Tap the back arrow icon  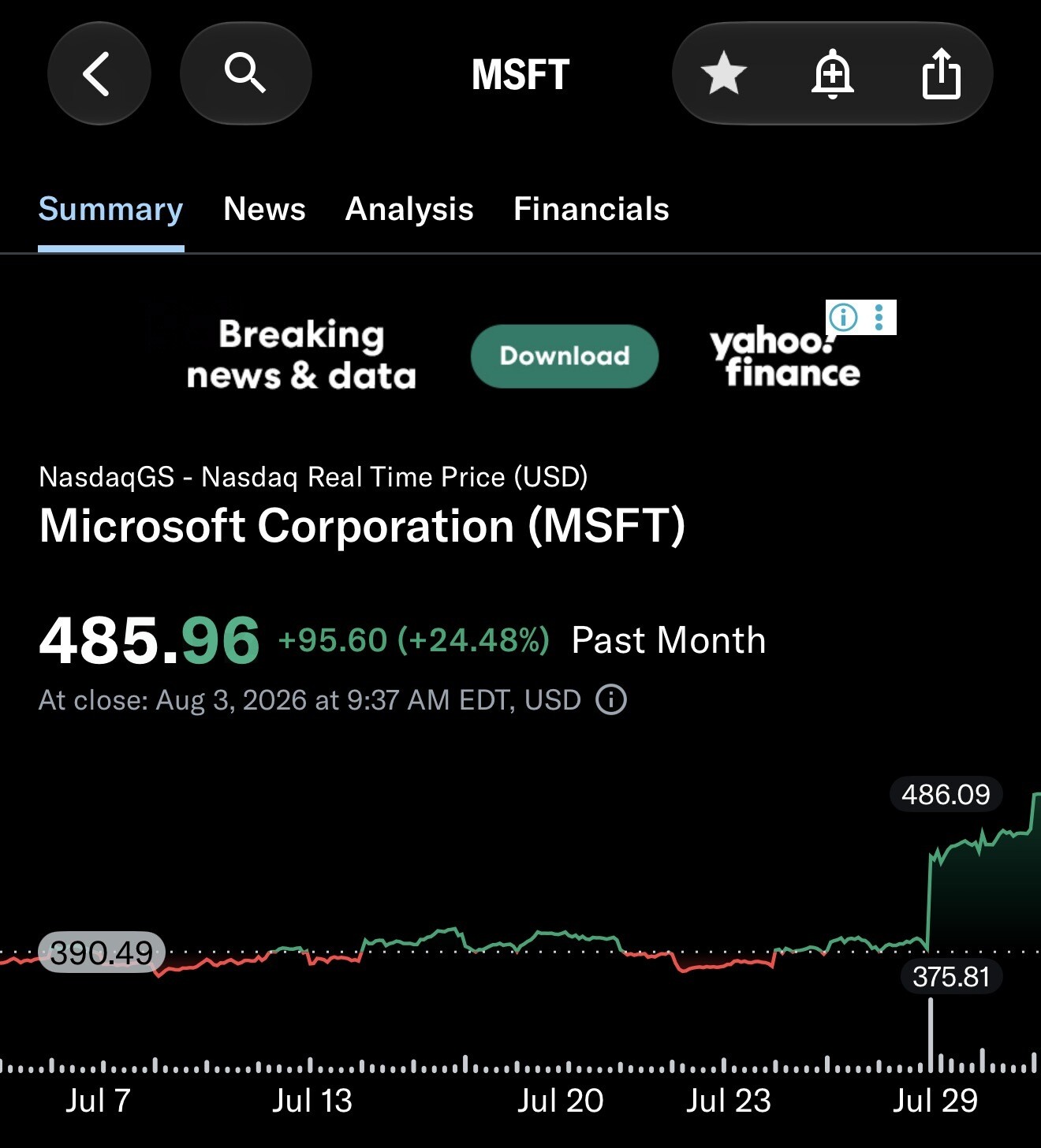click(99, 73)
